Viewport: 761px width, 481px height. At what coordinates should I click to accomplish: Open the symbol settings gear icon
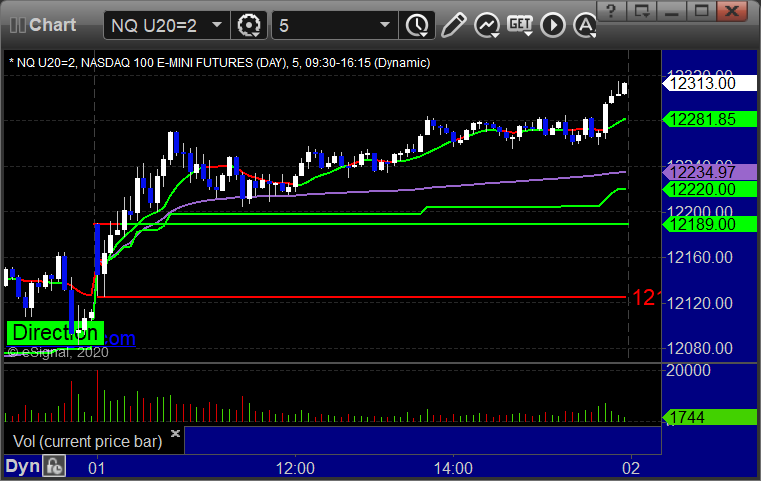pos(248,25)
